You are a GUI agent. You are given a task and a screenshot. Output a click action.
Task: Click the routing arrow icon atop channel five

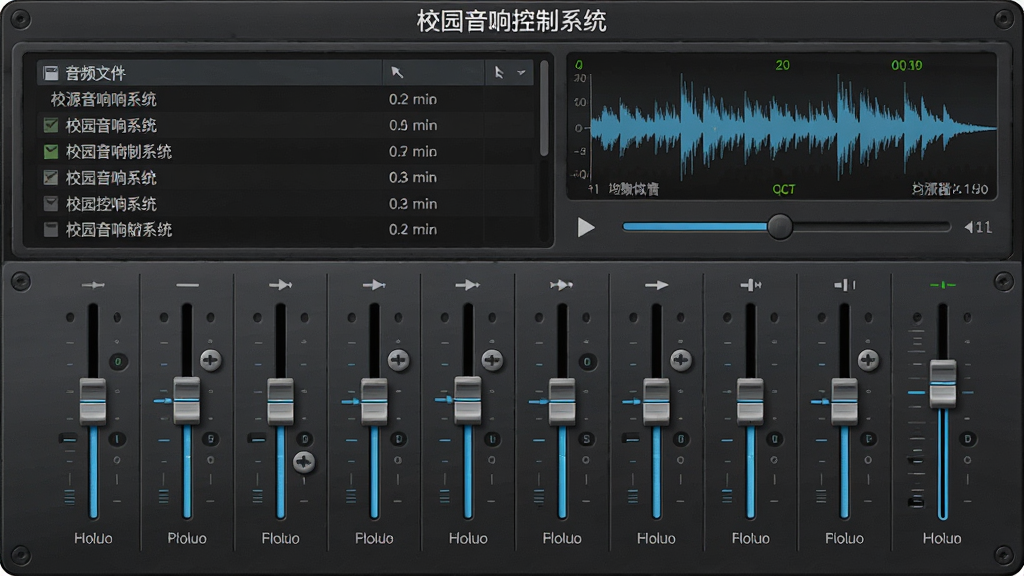pos(468,285)
